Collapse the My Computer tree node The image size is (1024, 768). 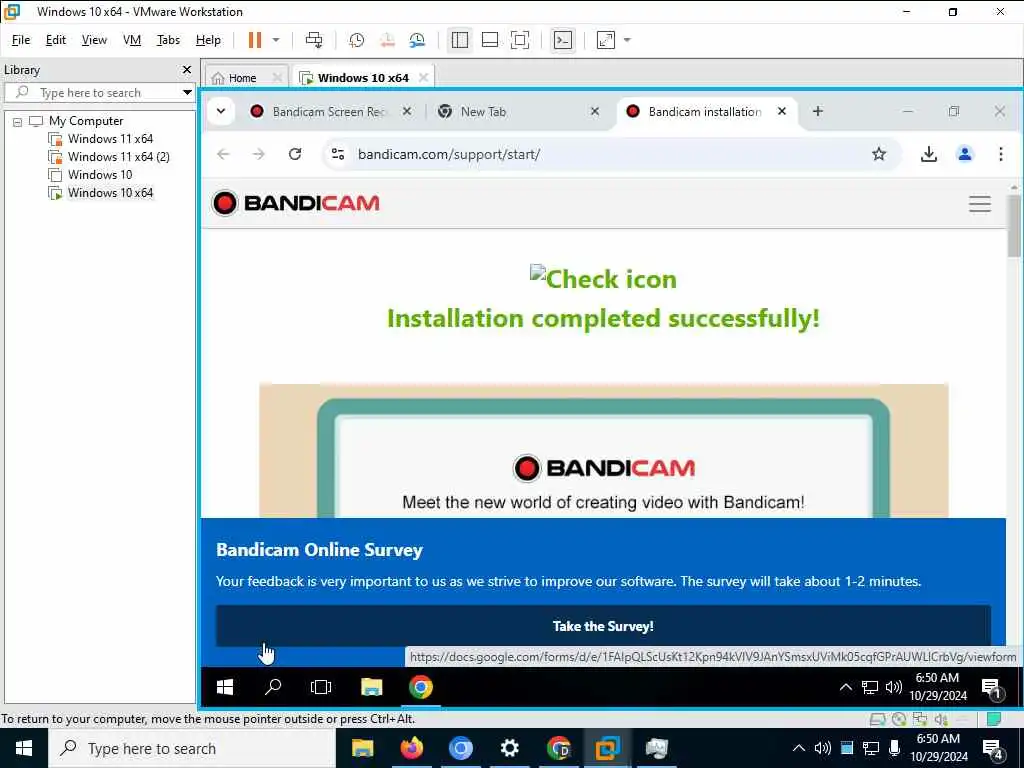[18, 121]
